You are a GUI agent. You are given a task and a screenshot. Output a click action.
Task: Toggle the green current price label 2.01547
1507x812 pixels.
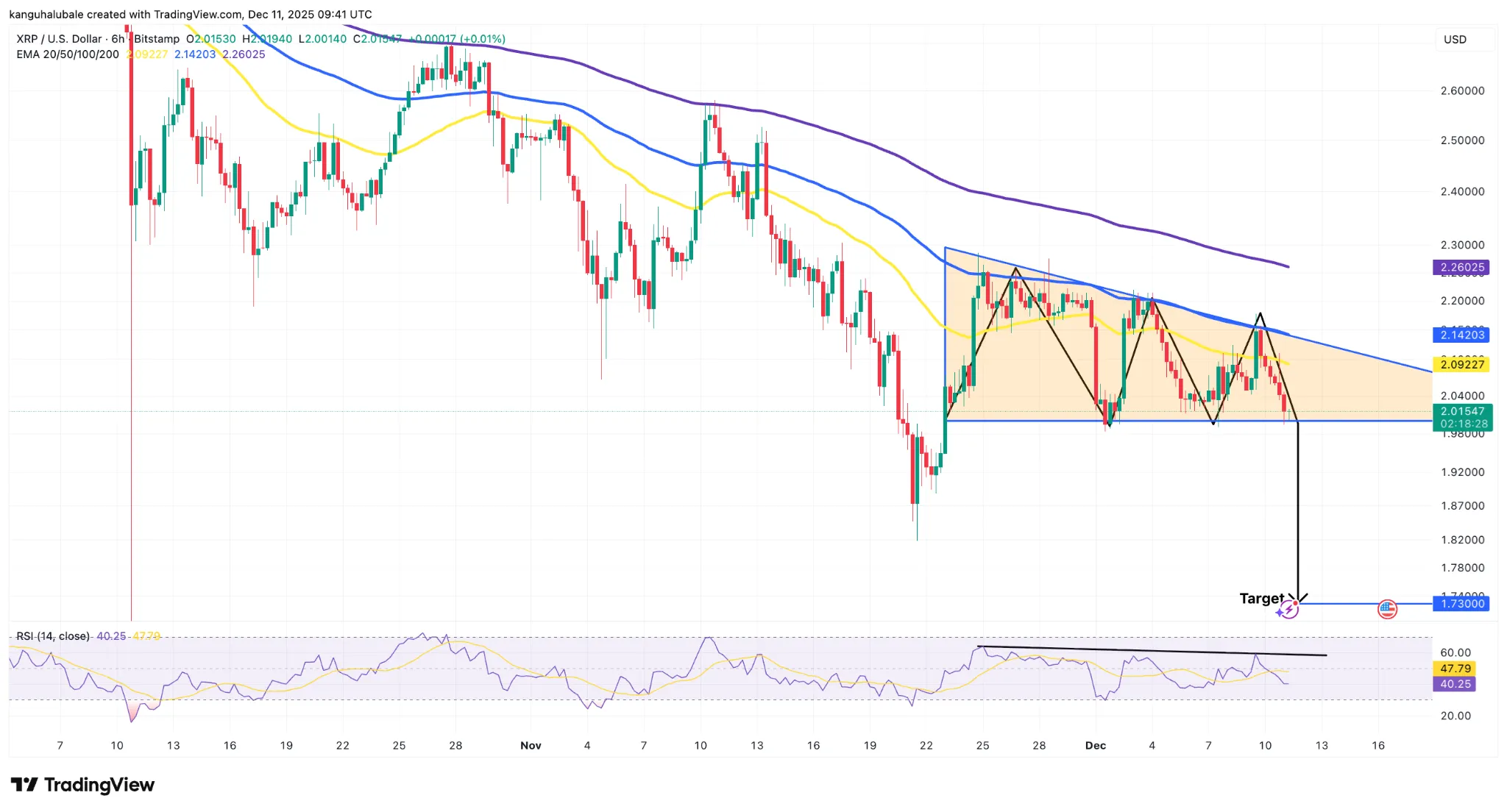[1463, 412]
